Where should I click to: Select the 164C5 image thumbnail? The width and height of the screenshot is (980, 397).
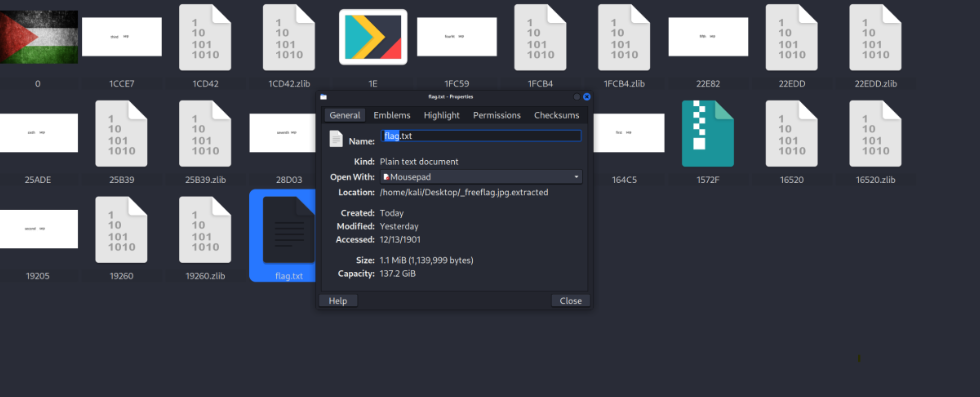[629, 133]
